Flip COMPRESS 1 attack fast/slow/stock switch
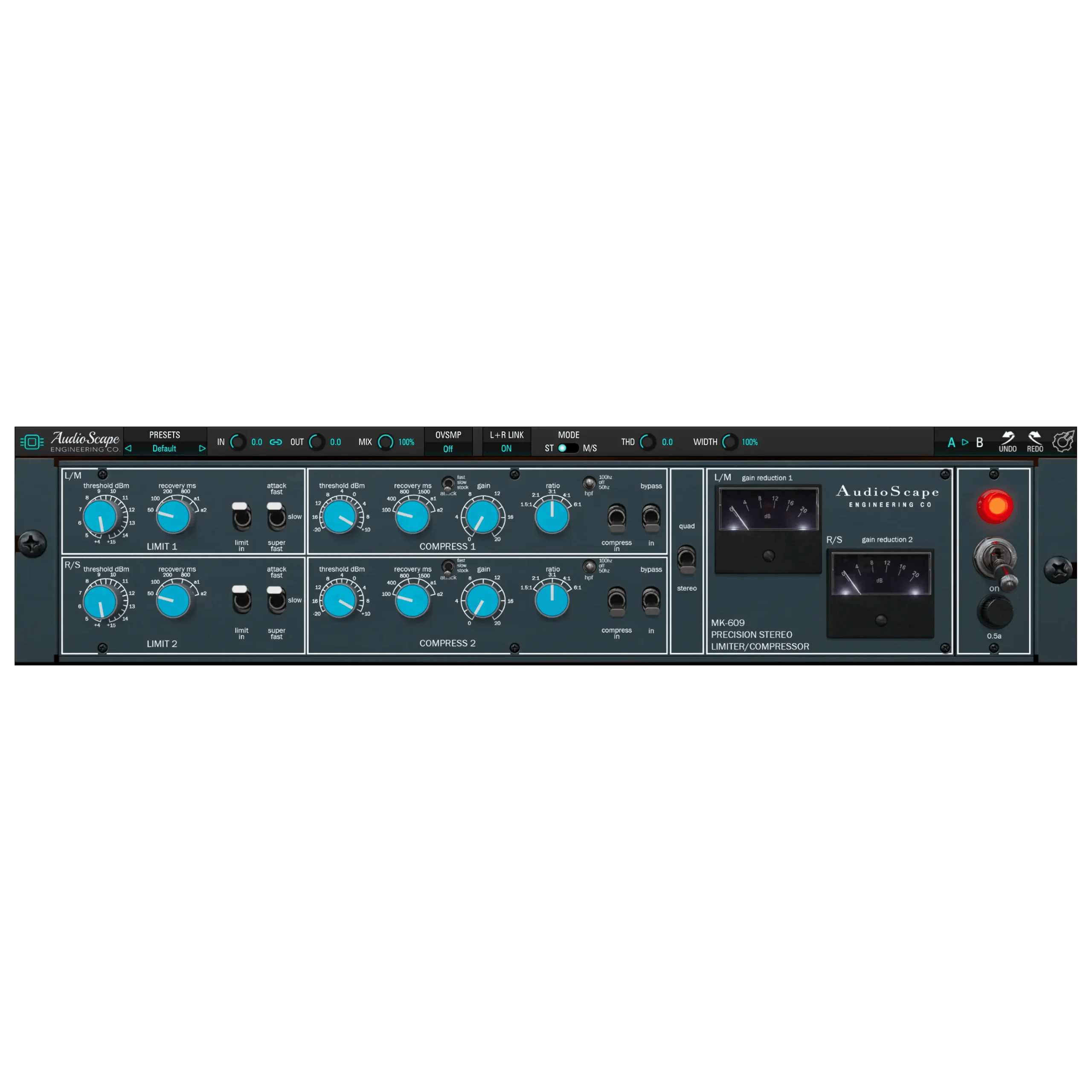1092x1092 pixels. tap(448, 485)
